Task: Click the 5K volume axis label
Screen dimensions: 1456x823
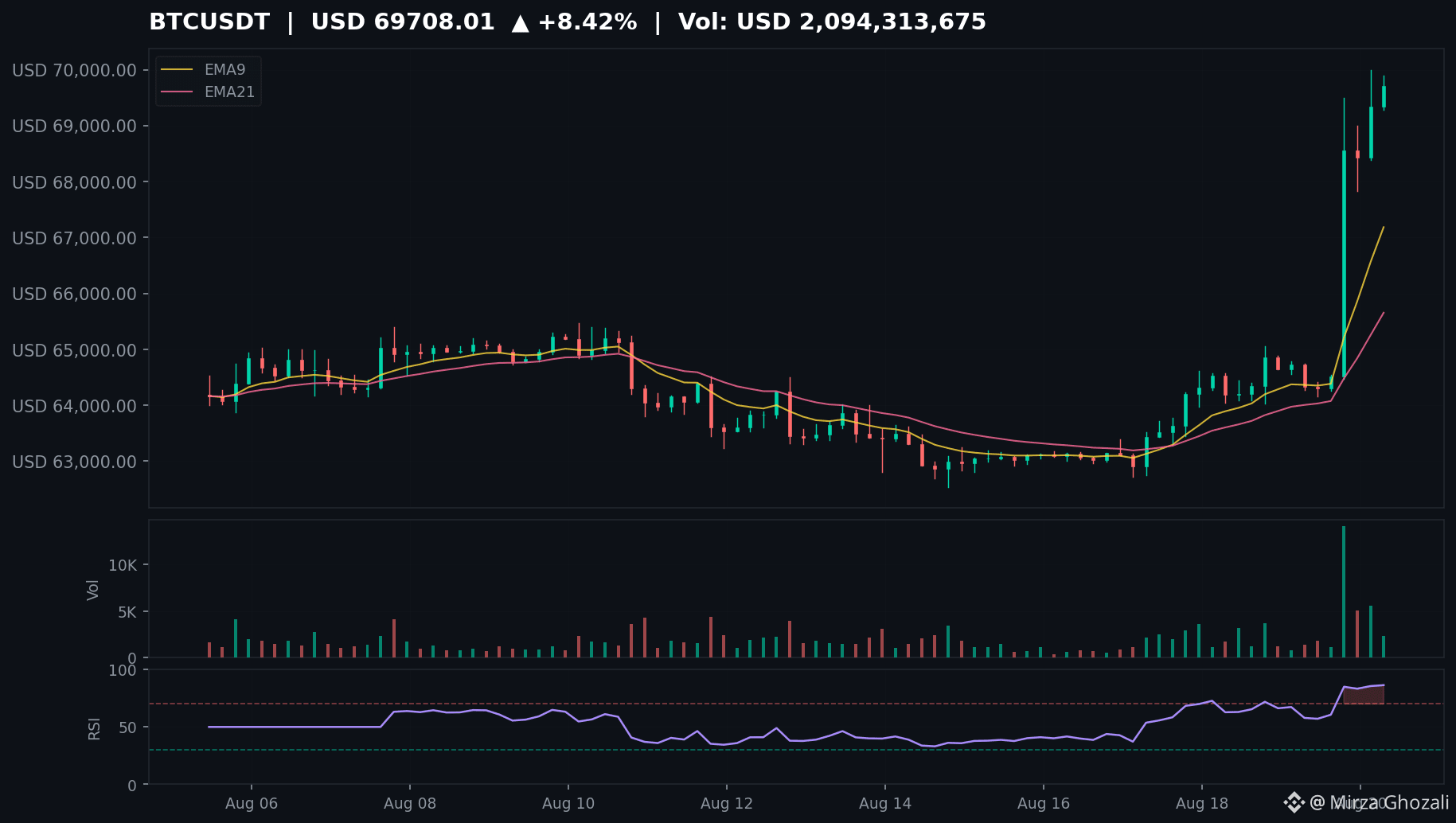Action: [127, 612]
